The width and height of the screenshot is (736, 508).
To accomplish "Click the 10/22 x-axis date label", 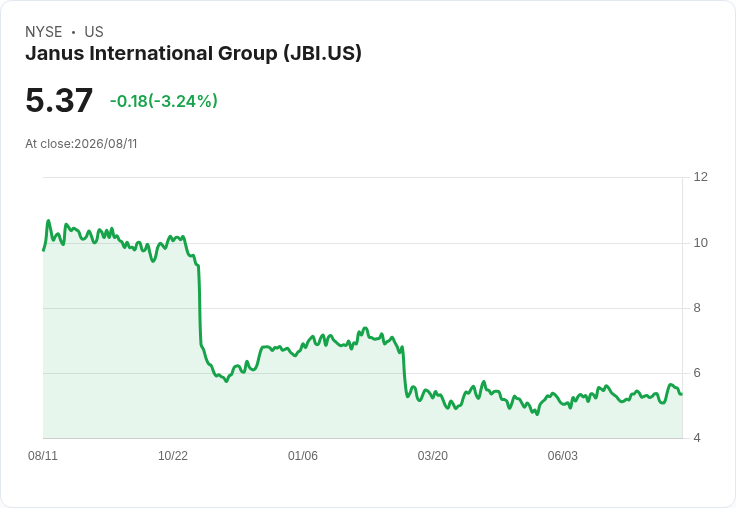I will (x=173, y=456).
